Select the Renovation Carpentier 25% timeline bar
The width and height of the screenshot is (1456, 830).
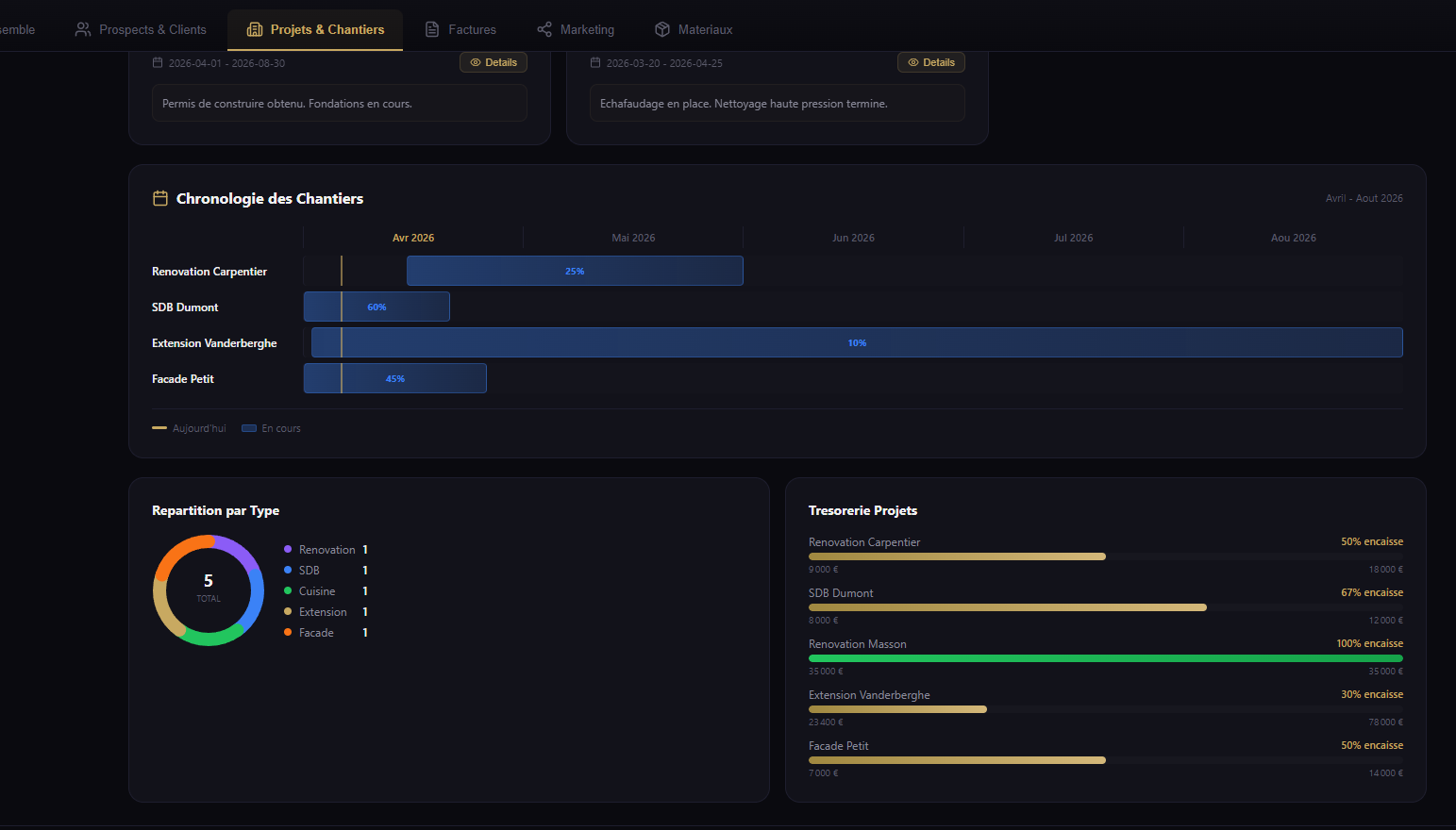point(575,271)
